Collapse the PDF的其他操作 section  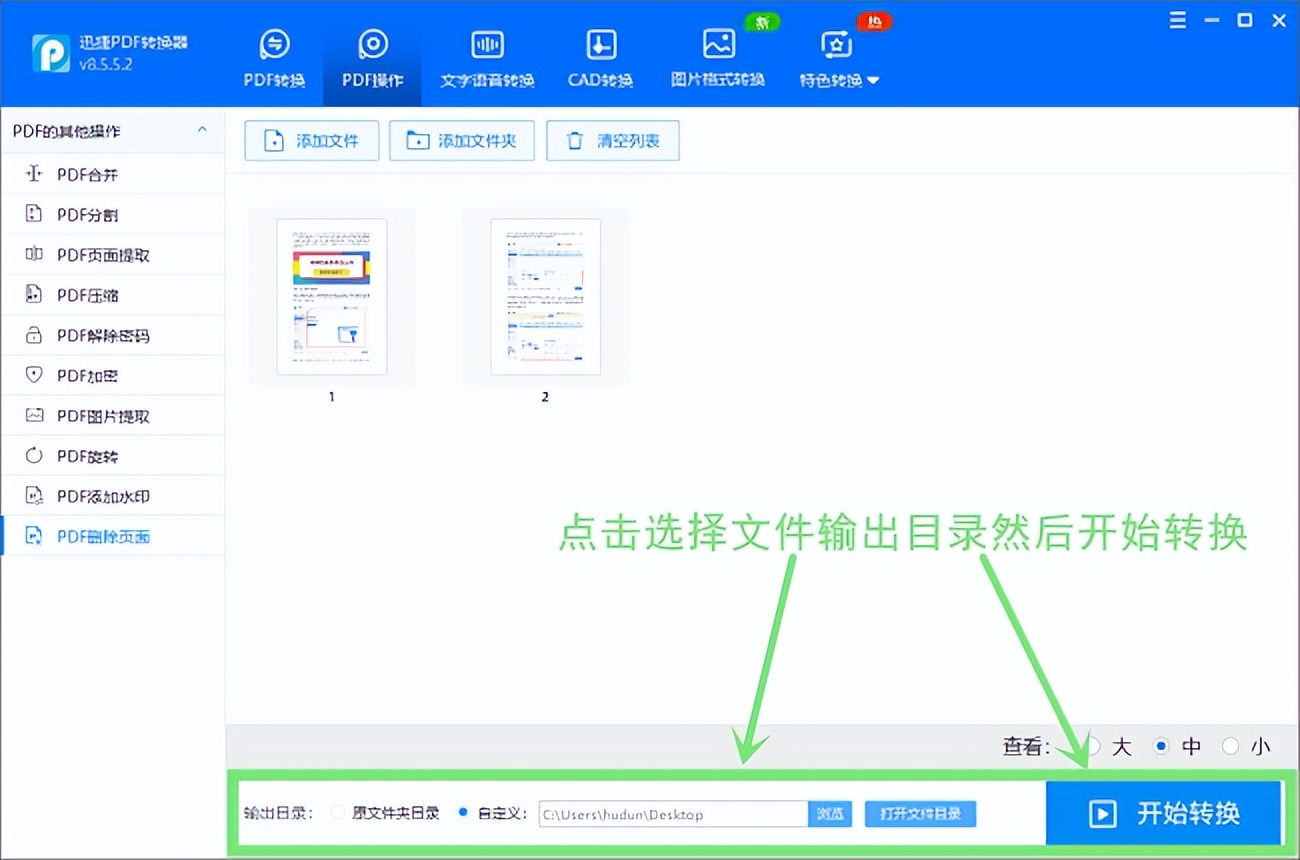click(x=202, y=130)
